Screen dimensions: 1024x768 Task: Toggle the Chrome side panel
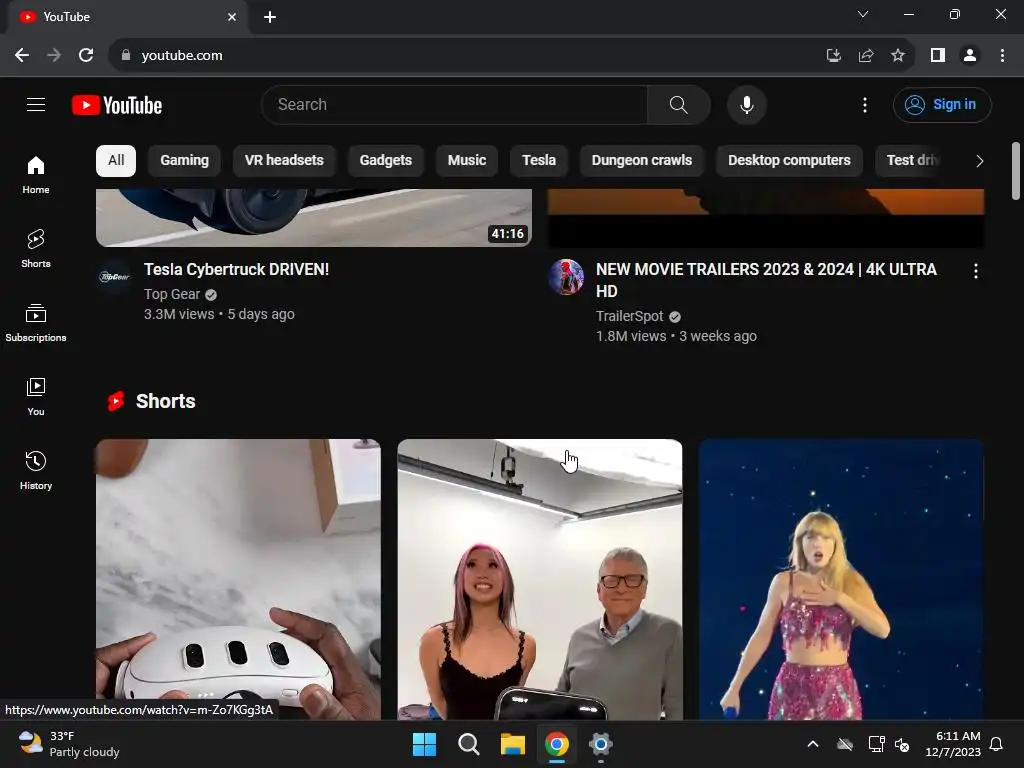[x=938, y=56]
